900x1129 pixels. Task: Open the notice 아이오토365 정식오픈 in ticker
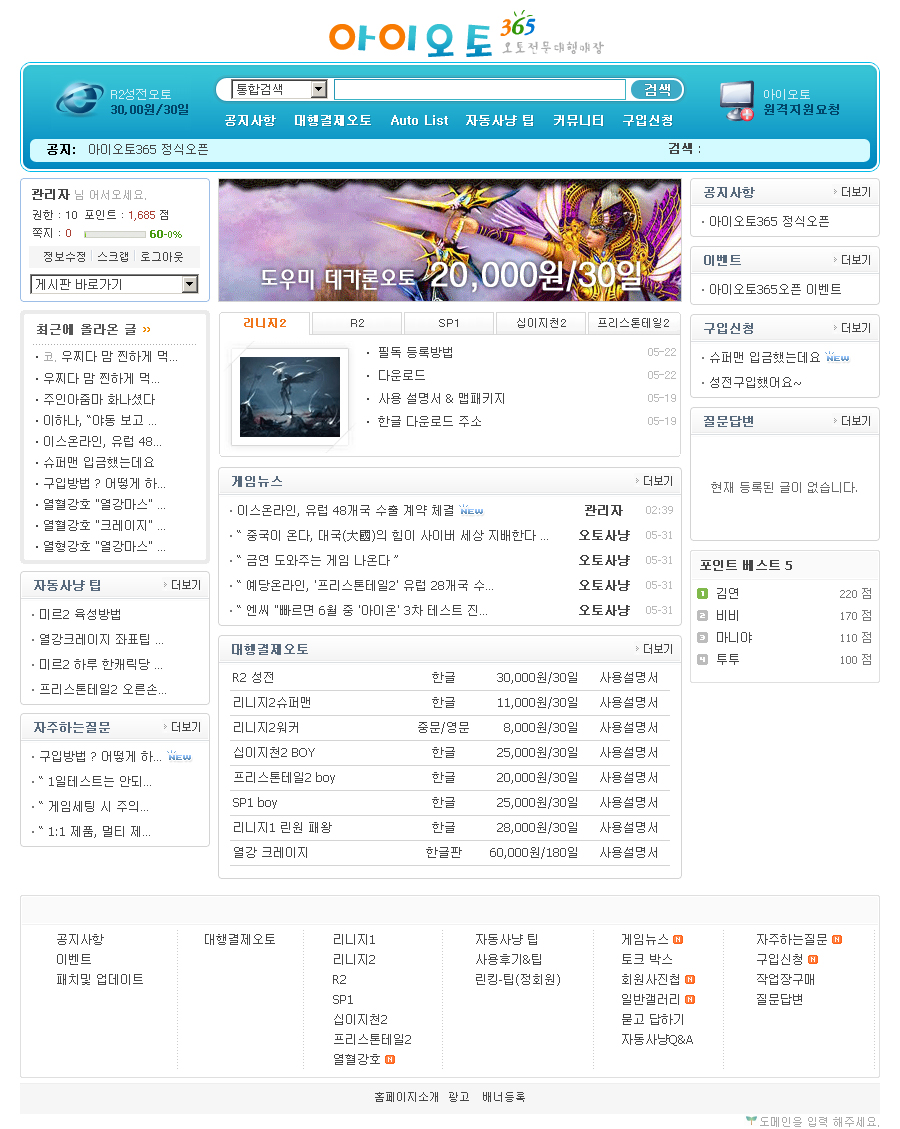[148, 149]
